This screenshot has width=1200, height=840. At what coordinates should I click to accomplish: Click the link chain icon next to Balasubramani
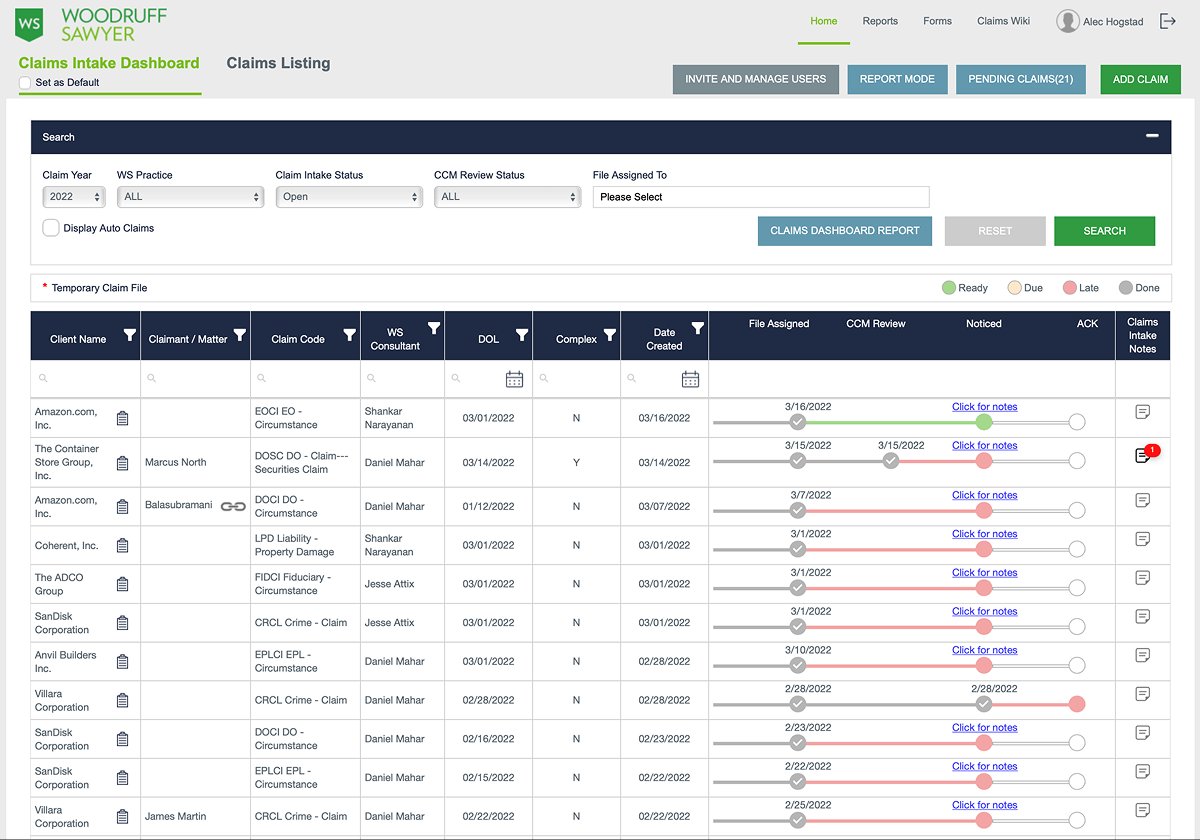tap(233, 506)
